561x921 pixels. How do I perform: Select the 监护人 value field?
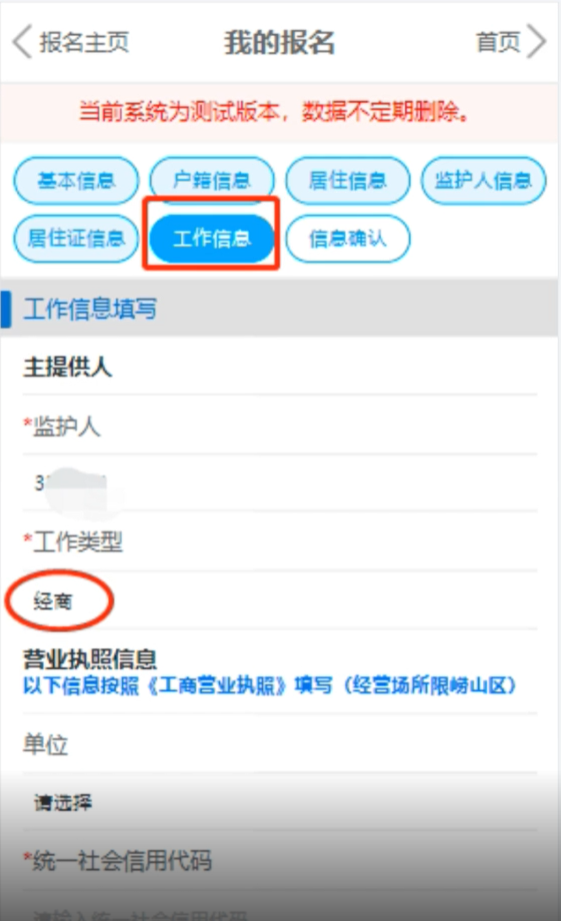tap(280, 483)
